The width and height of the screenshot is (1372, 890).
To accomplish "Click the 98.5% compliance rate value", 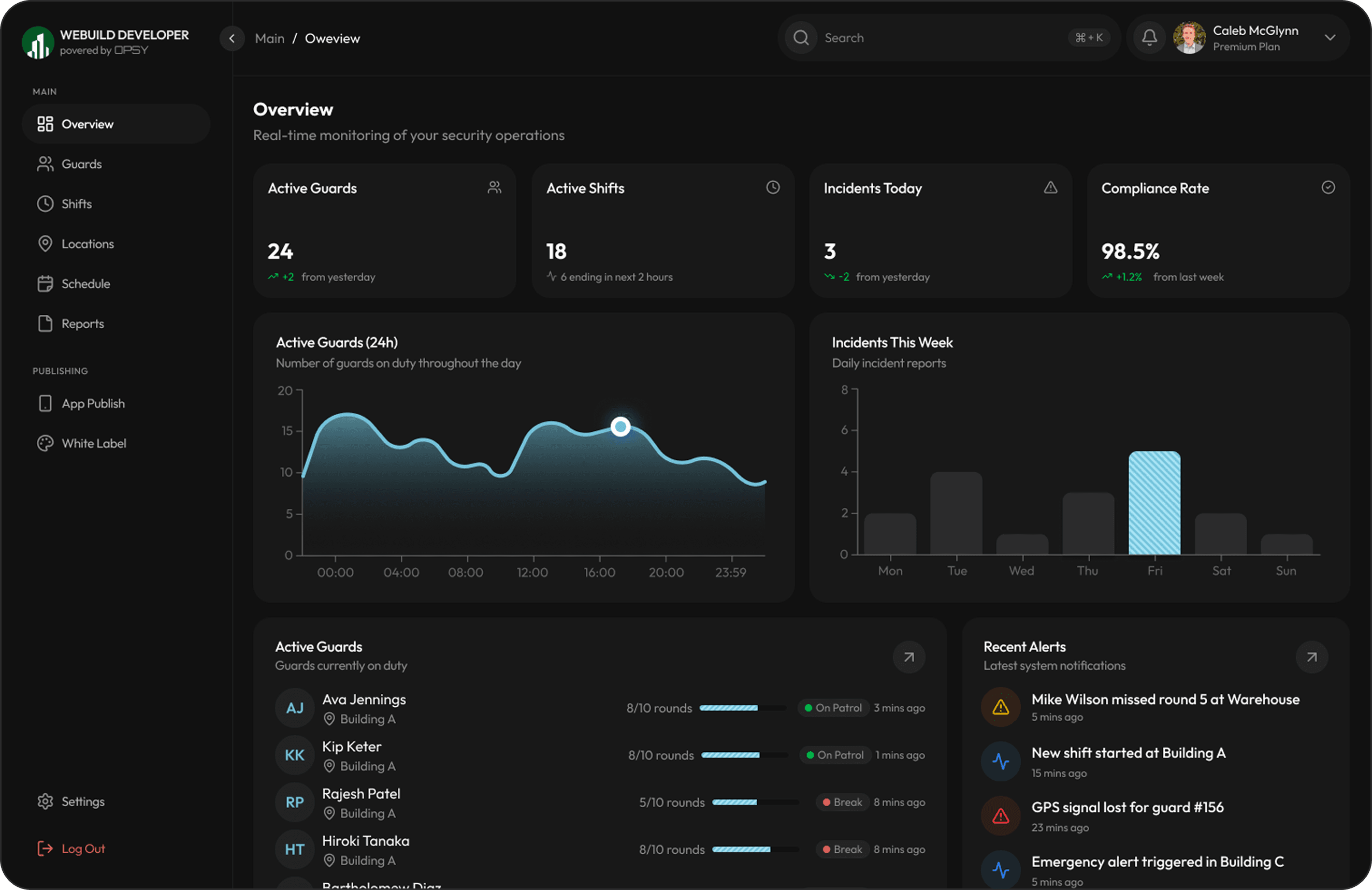I will (1130, 251).
